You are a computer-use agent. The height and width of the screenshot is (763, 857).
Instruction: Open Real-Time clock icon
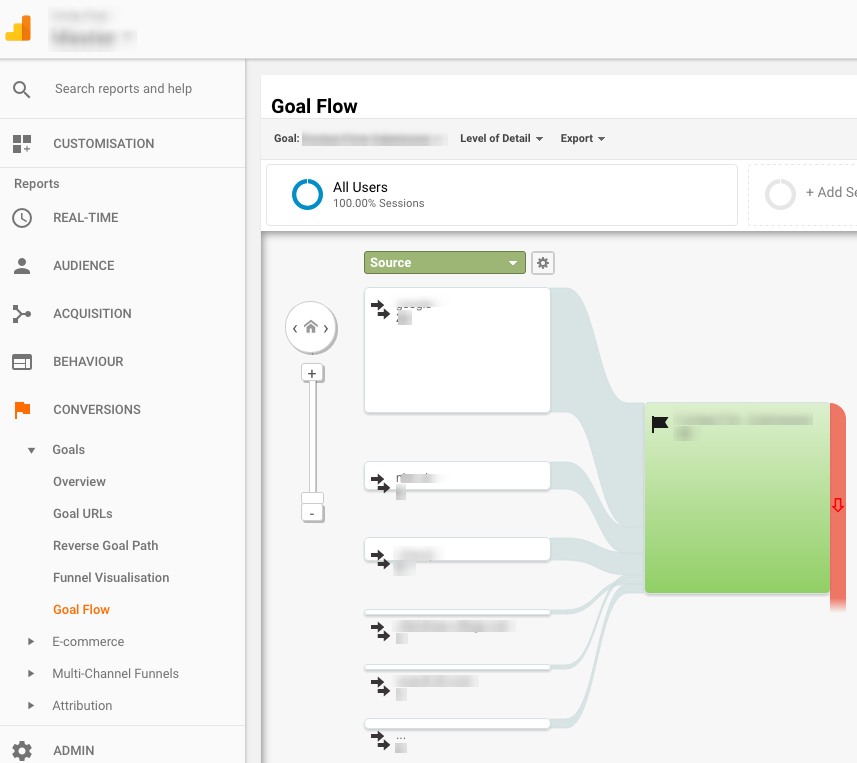[22, 217]
